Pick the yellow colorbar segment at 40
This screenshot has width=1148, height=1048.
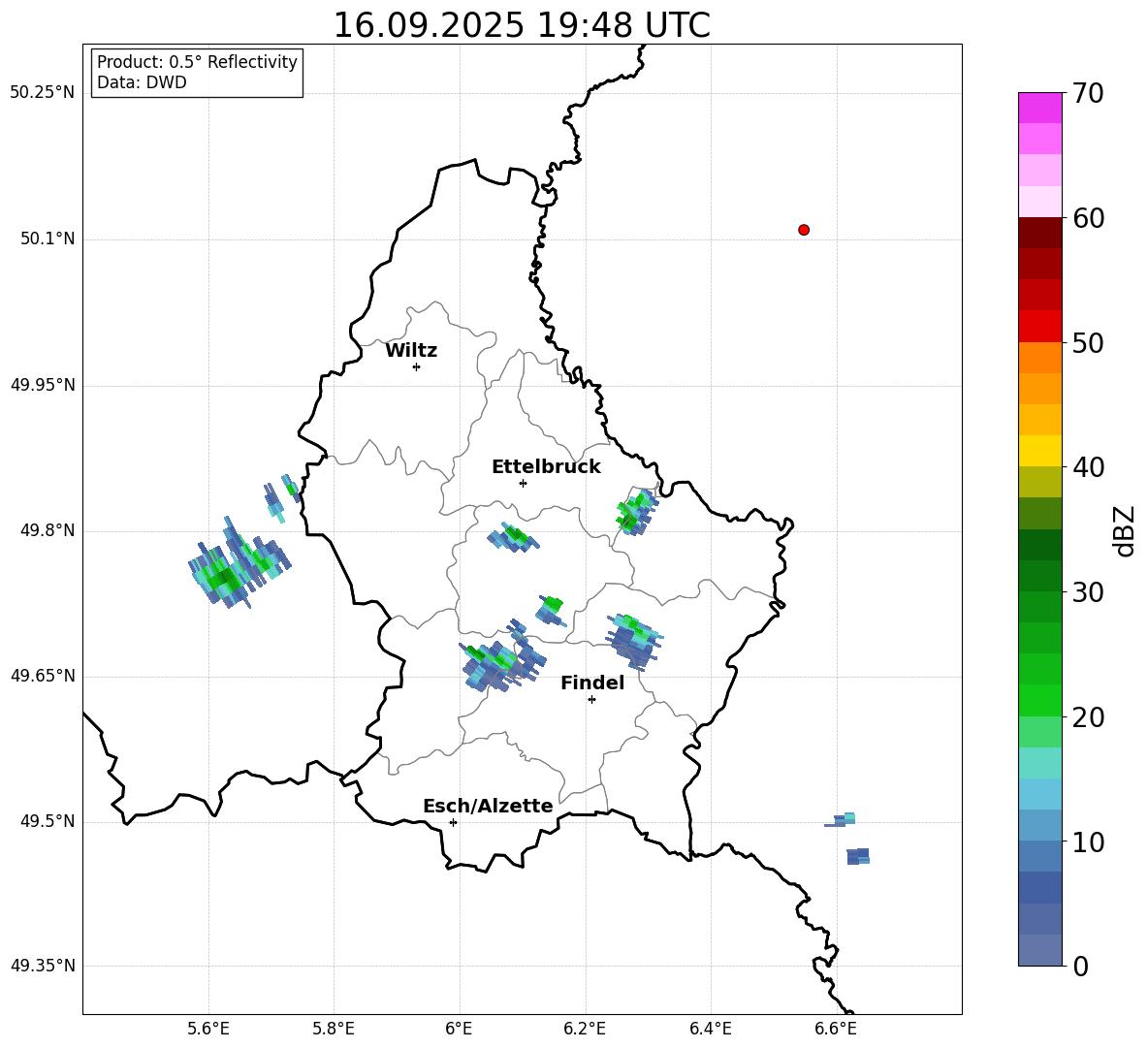click(1040, 451)
